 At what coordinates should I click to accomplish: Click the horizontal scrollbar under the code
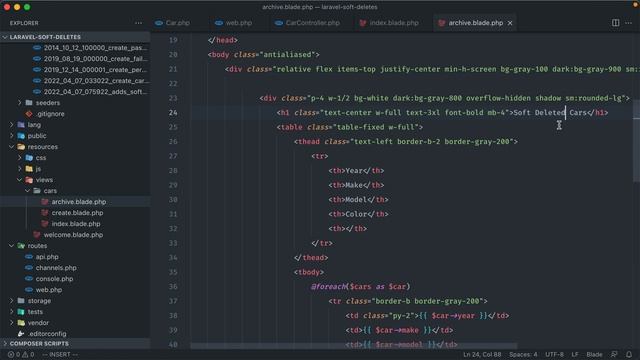point(354,346)
